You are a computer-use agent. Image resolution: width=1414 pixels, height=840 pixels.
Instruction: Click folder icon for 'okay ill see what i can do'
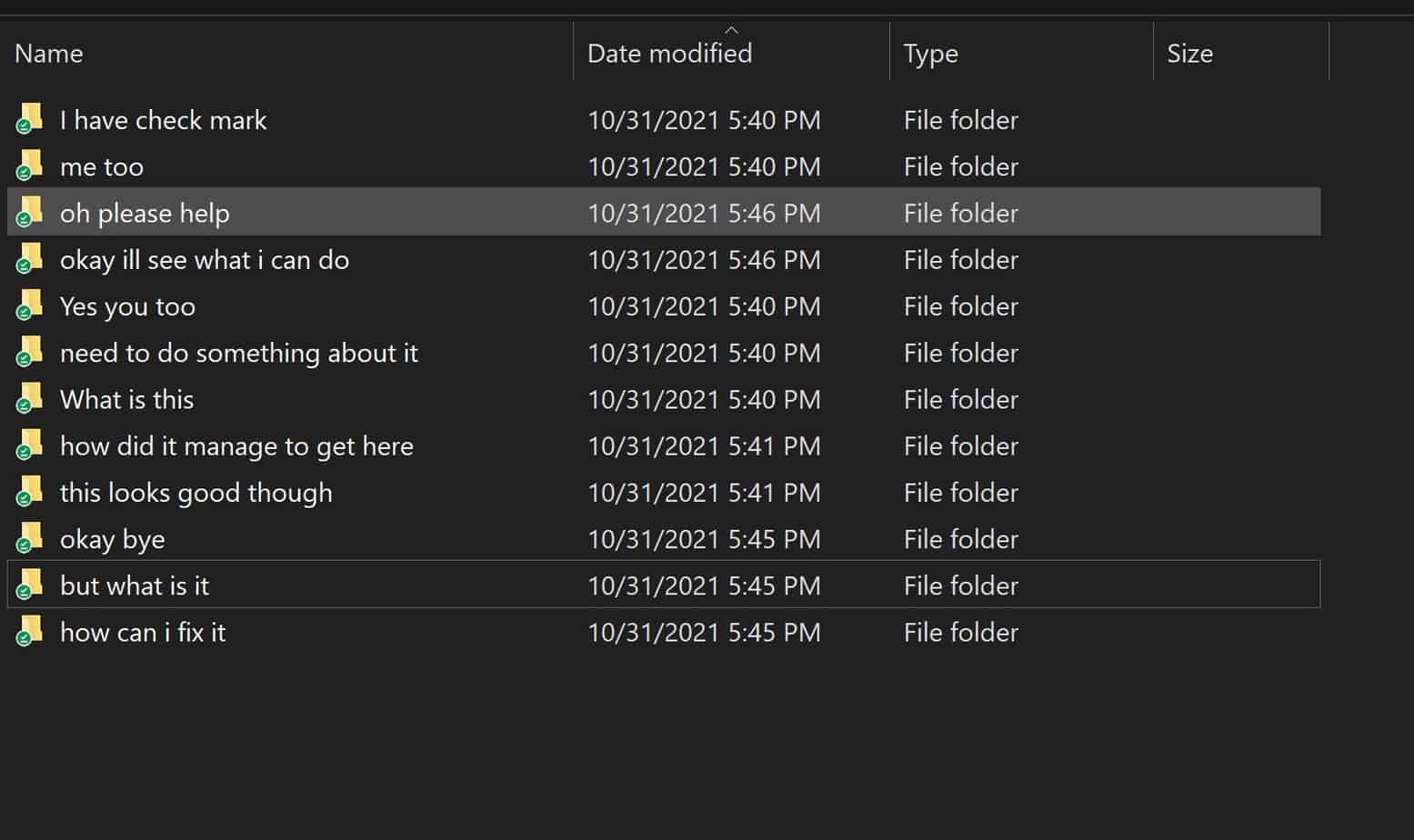(29, 259)
